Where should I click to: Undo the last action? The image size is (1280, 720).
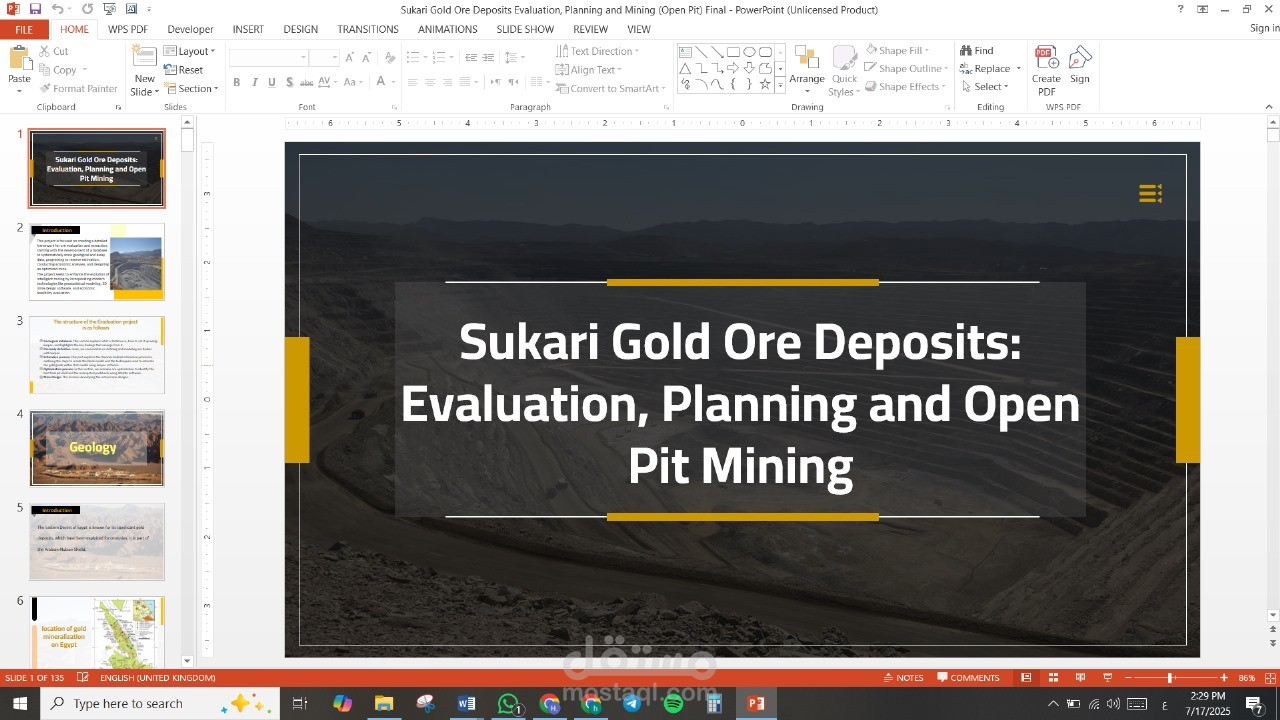[x=57, y=9]
